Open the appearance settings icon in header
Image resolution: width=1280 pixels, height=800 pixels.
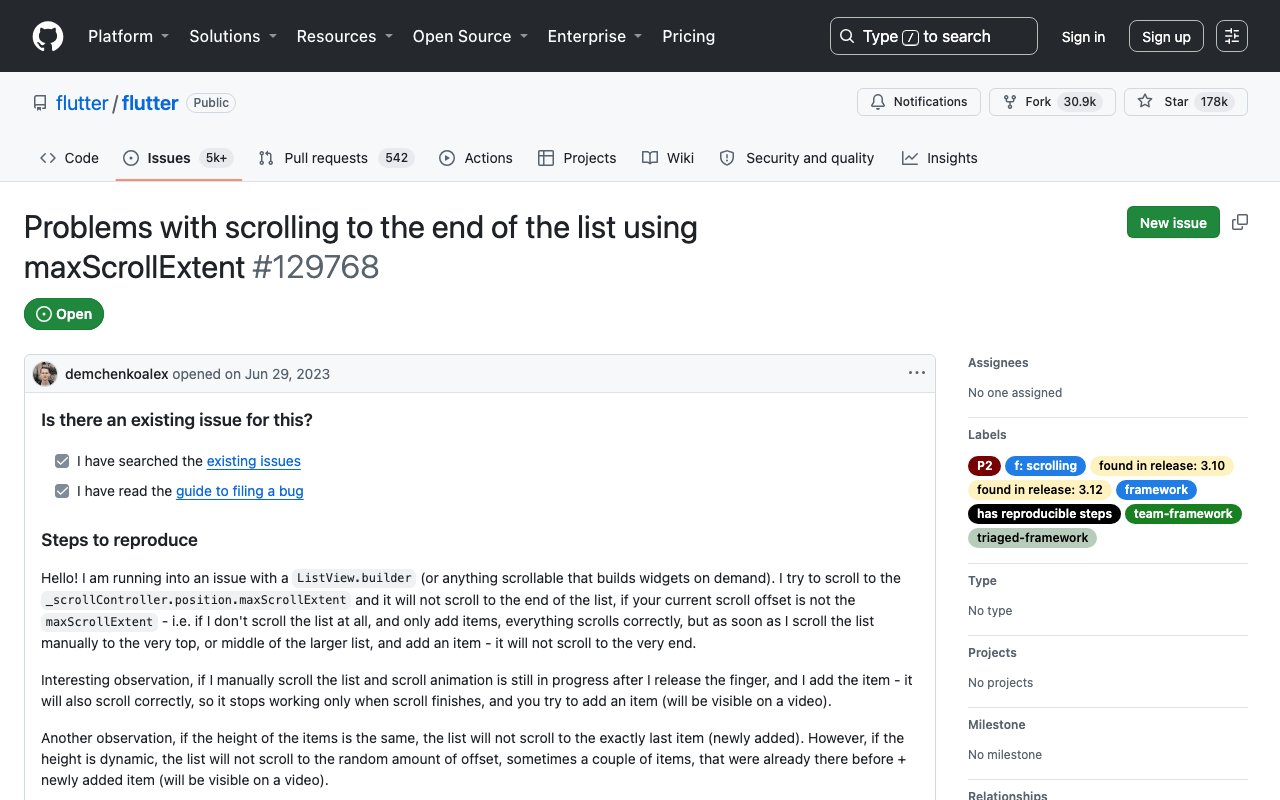pyautogui.click(x=1232, y=36)
